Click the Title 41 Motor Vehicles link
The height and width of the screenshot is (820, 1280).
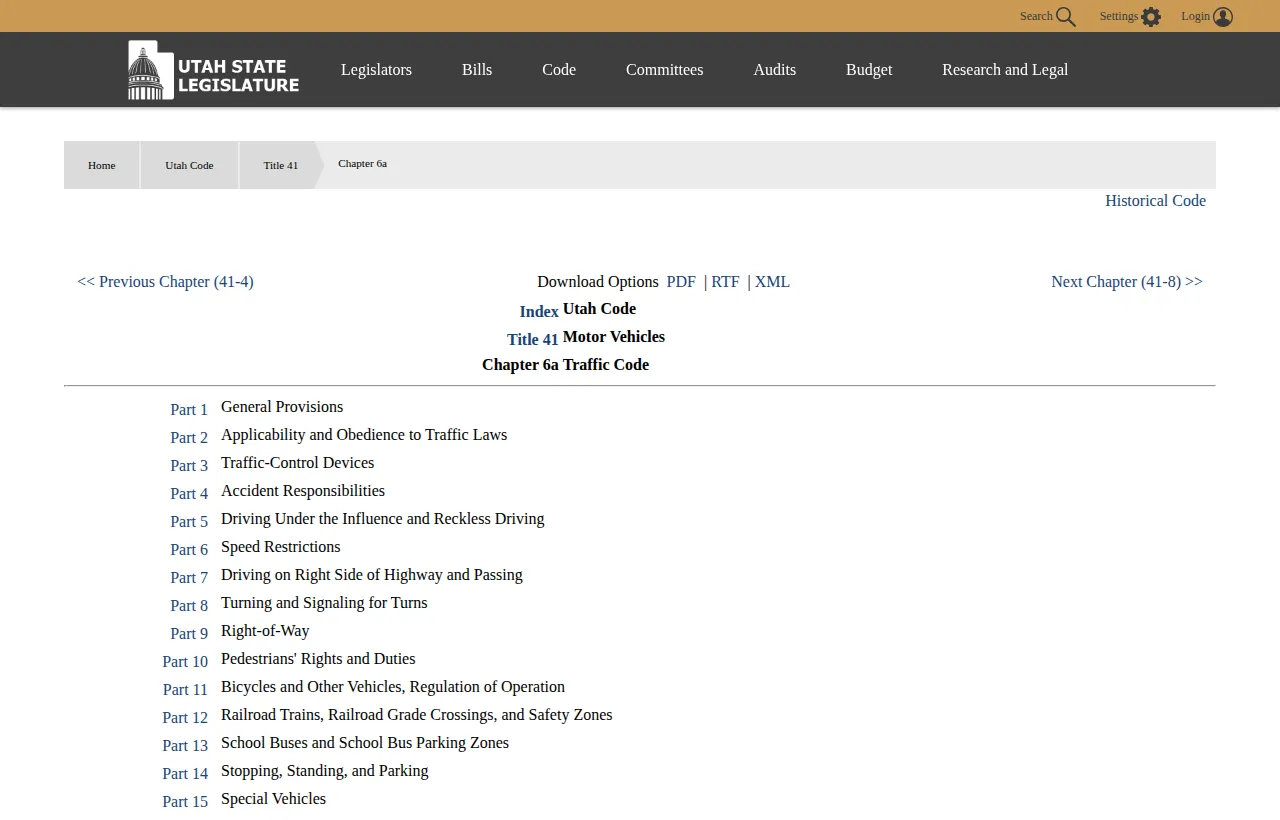[532, 339]
